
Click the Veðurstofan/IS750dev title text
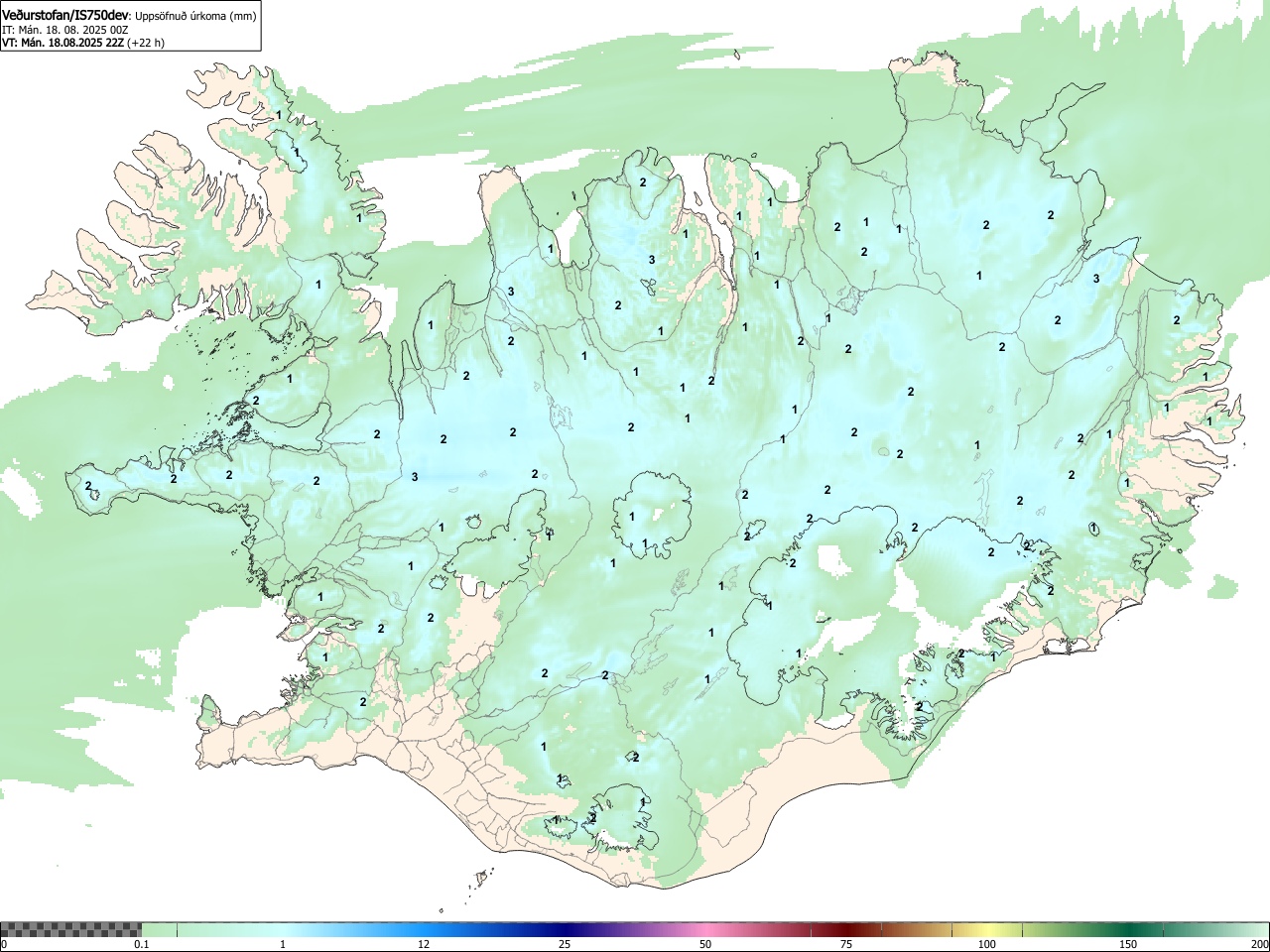tap(65, 15)
